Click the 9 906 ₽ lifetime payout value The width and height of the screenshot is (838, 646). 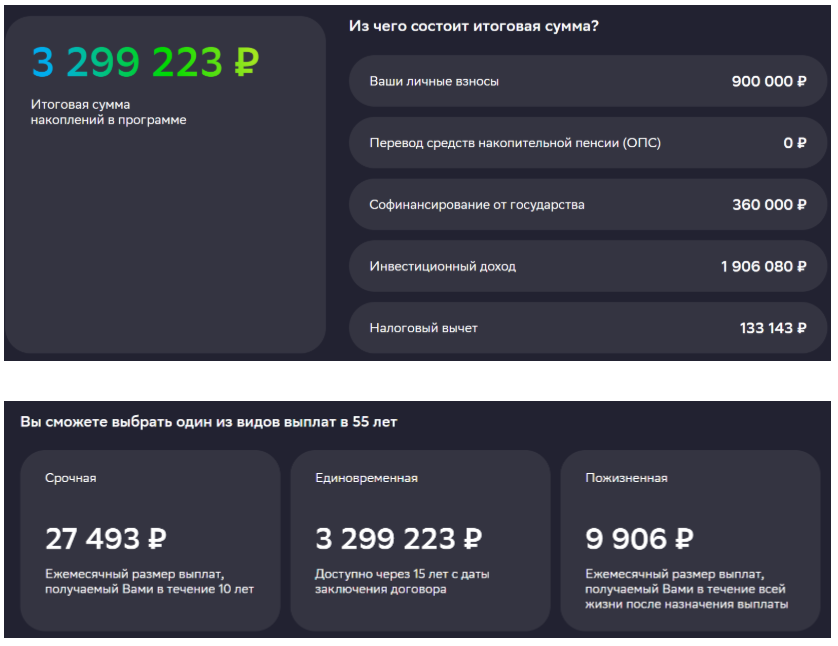(x=639, y=539)
